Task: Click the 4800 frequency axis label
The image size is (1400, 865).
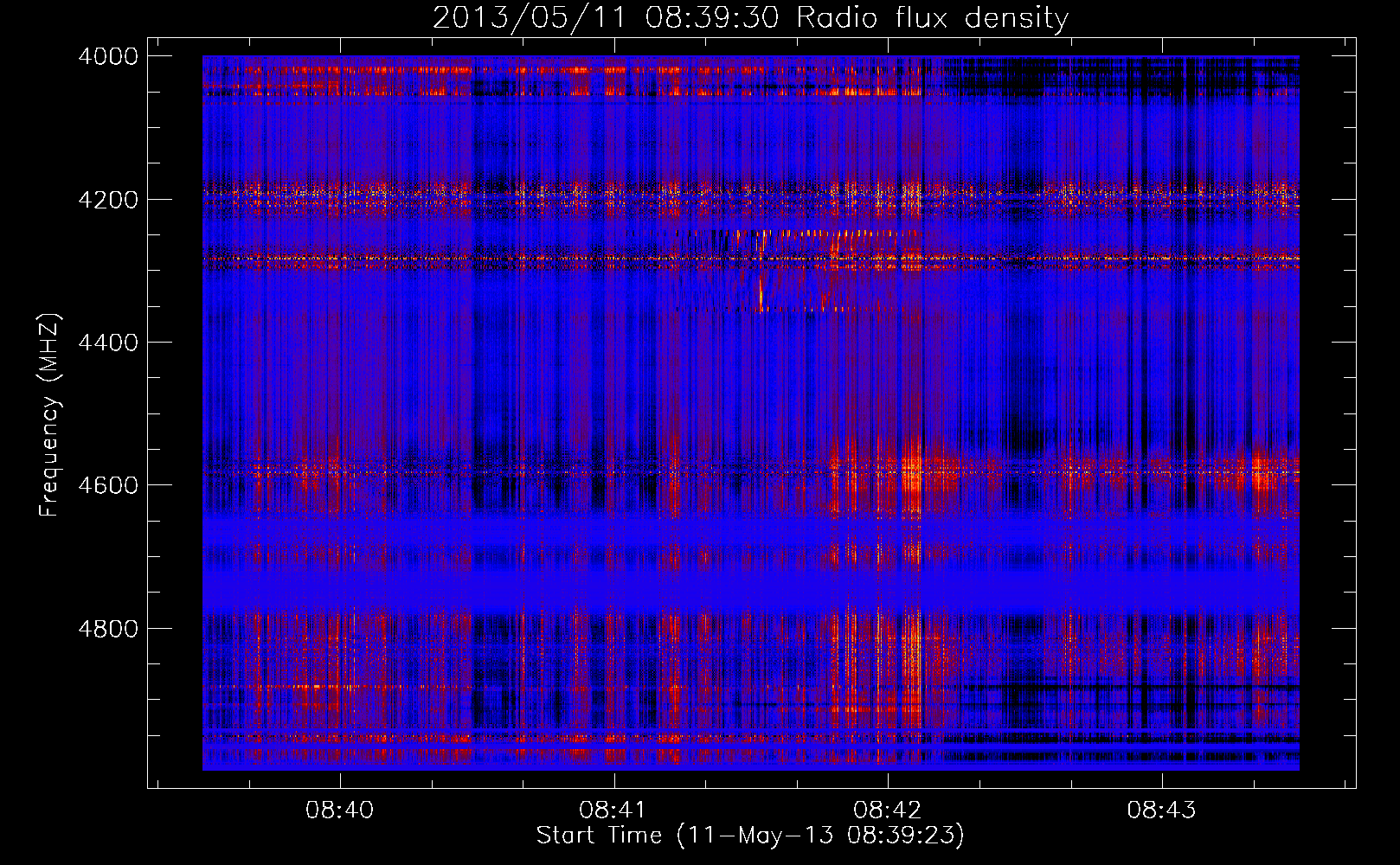Action: click(x=108, y=629)
